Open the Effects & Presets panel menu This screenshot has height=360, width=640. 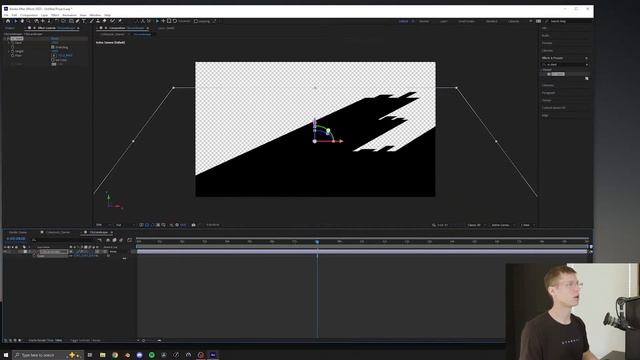[587, 58]
